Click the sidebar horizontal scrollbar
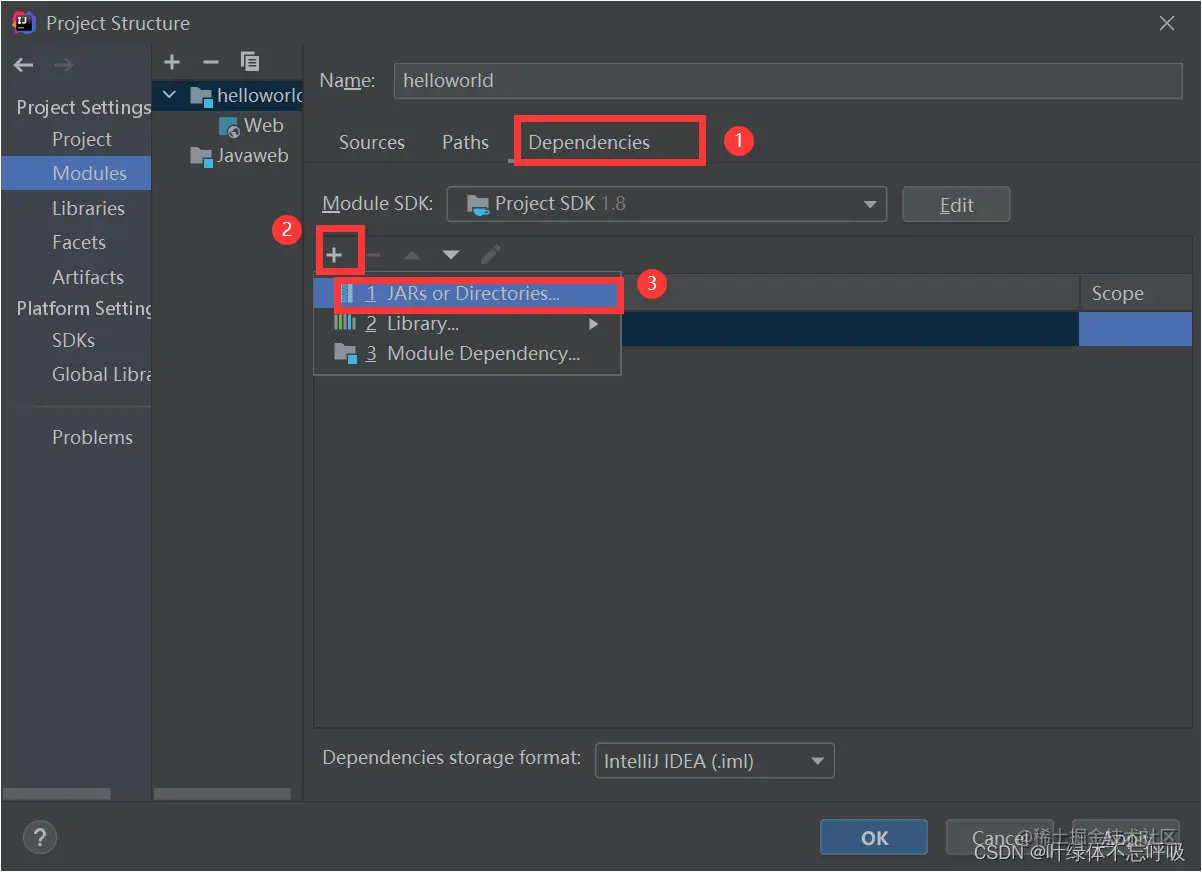Viewport: 1202px width, 872px height. (57, 794)
